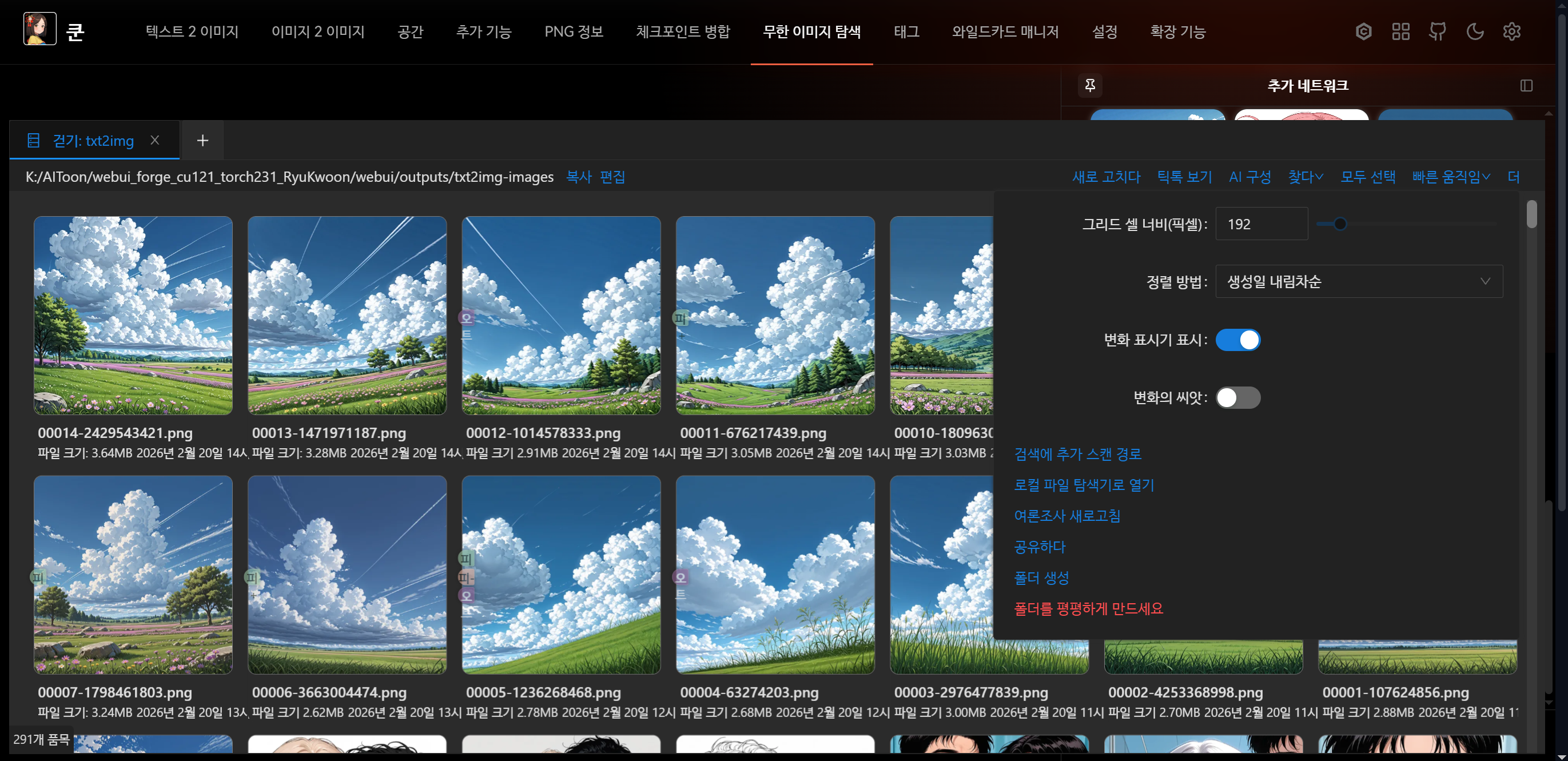1568x761 pixels.
Task: Switch to the PNG 정보 tab
Action: click(x=574, y=31)
